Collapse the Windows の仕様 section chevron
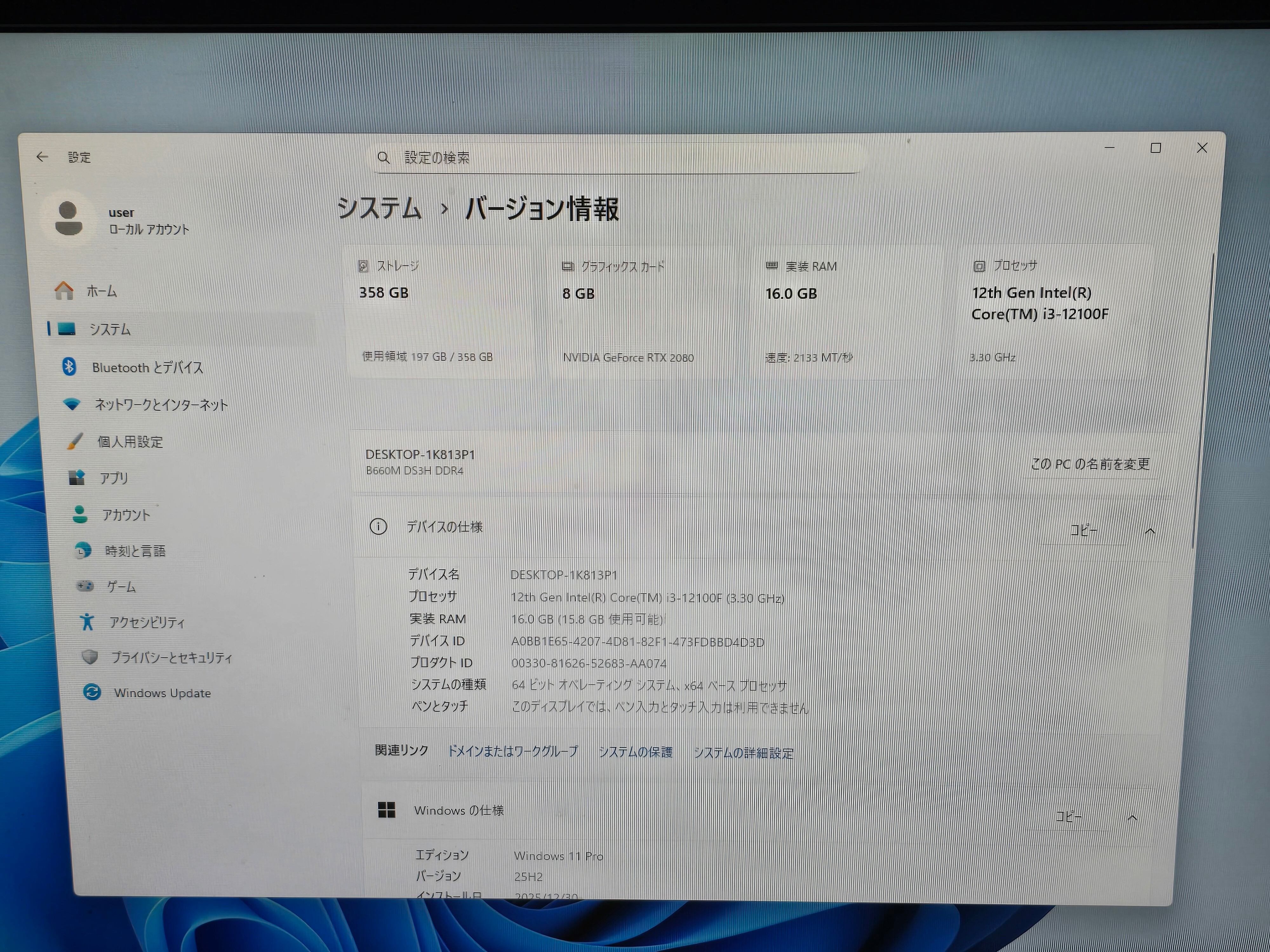The image size is (1270, 952). [1132, 817]
